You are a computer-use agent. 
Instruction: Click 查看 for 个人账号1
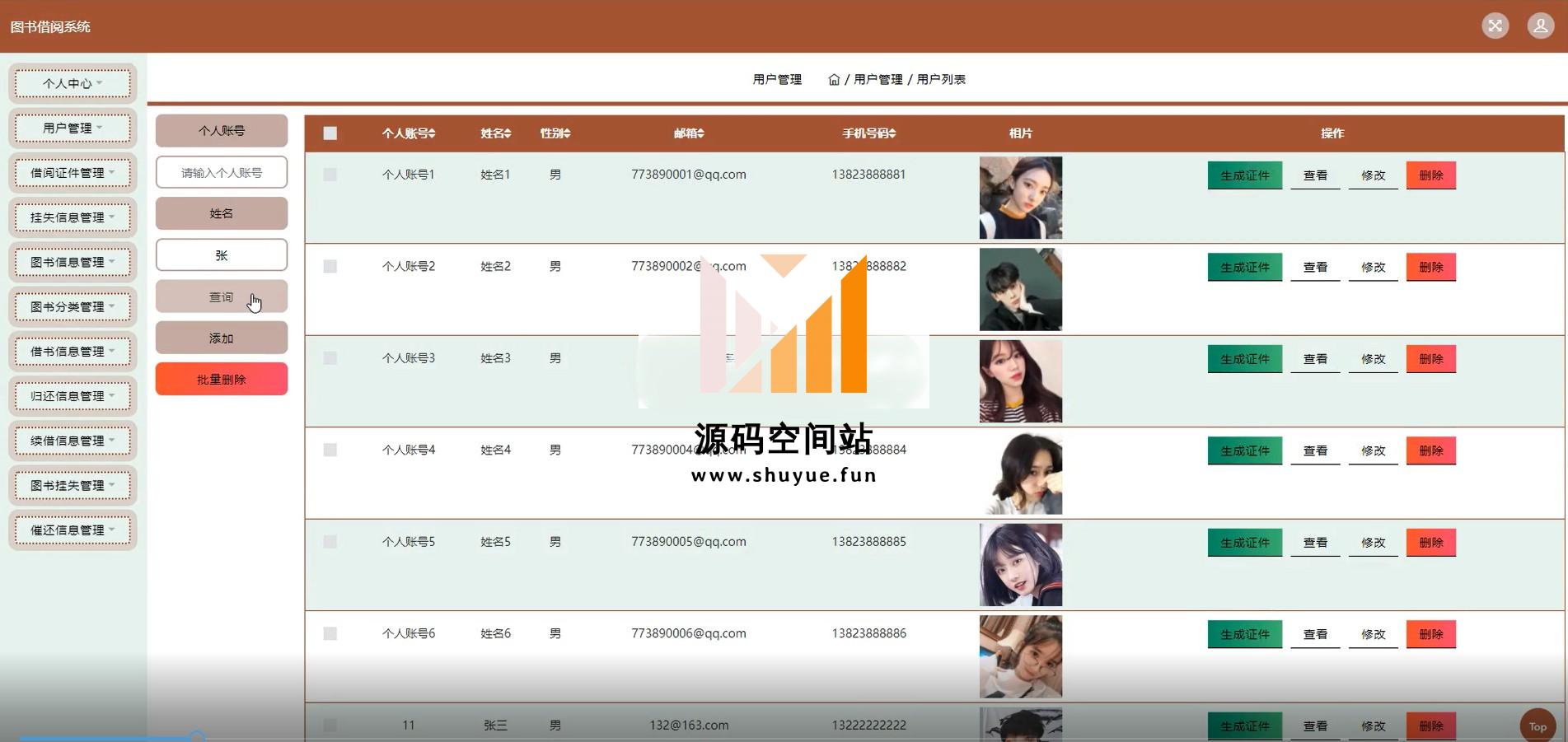point(1315,175)
